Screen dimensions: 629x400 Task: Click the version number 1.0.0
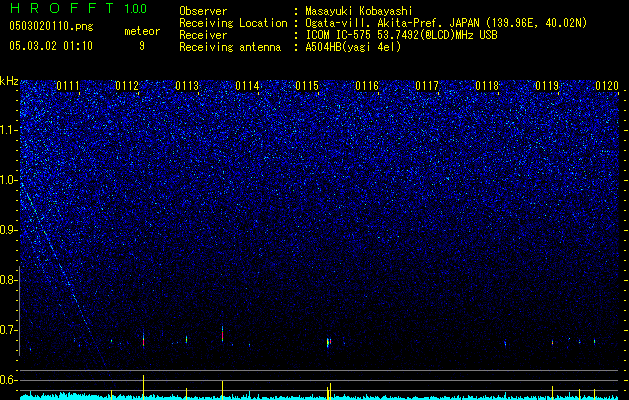(x=135, y=8)
